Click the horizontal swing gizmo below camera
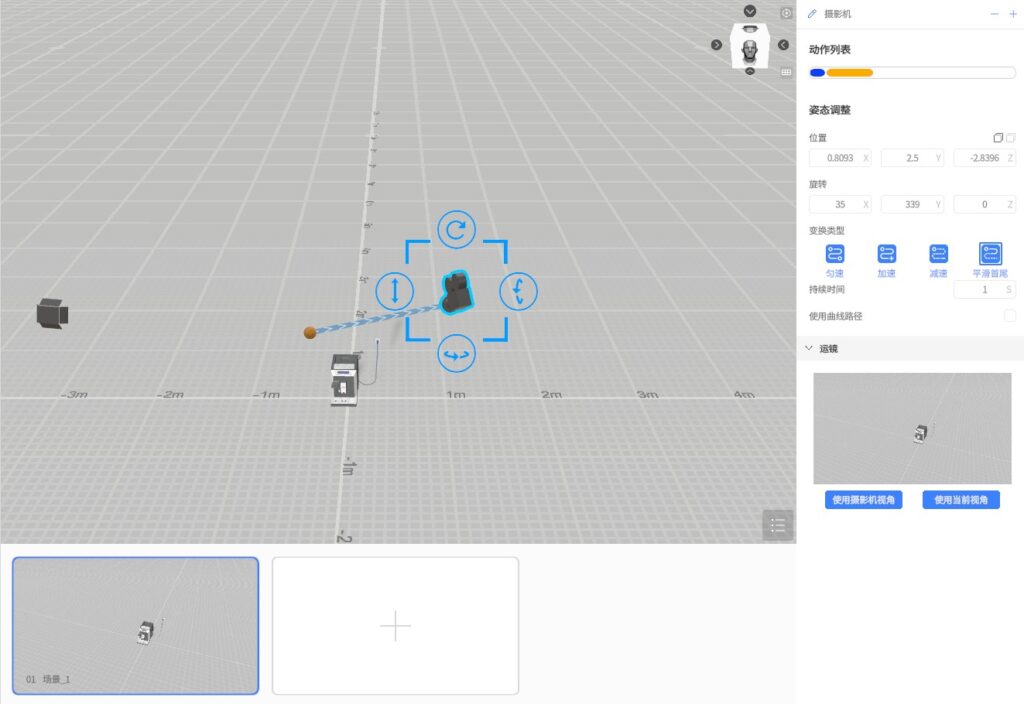The height and width of the screenshot is (704, 1024). (457, 354)
